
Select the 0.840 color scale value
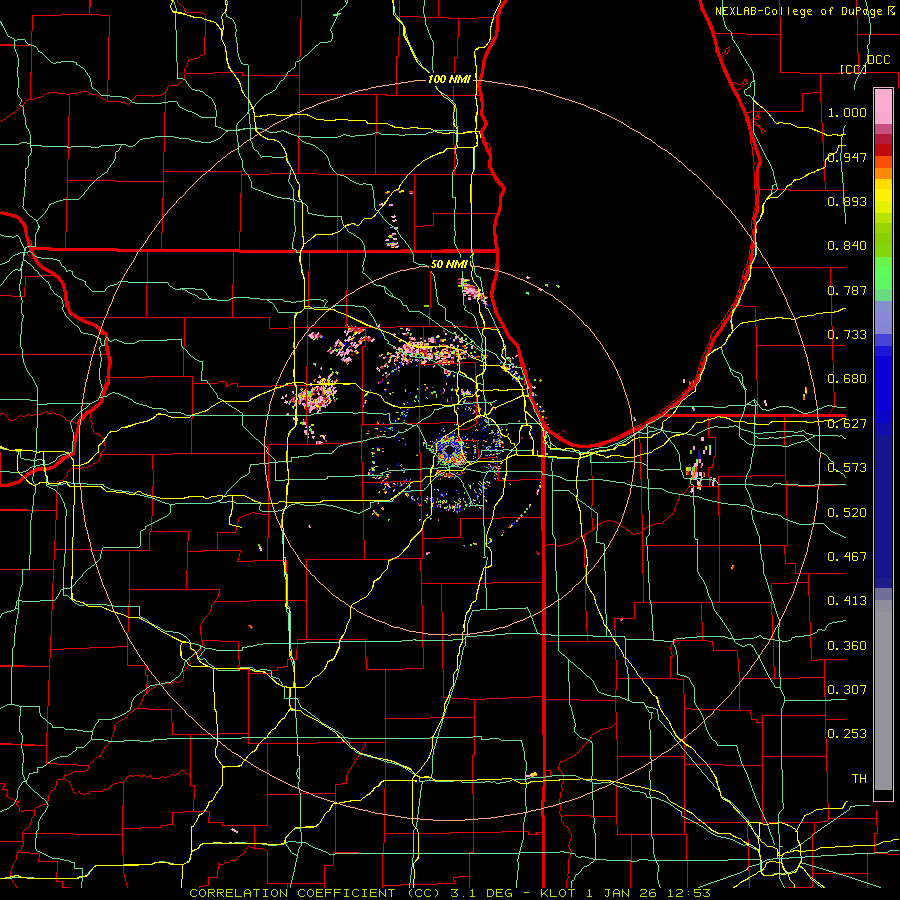coord(847,246)
